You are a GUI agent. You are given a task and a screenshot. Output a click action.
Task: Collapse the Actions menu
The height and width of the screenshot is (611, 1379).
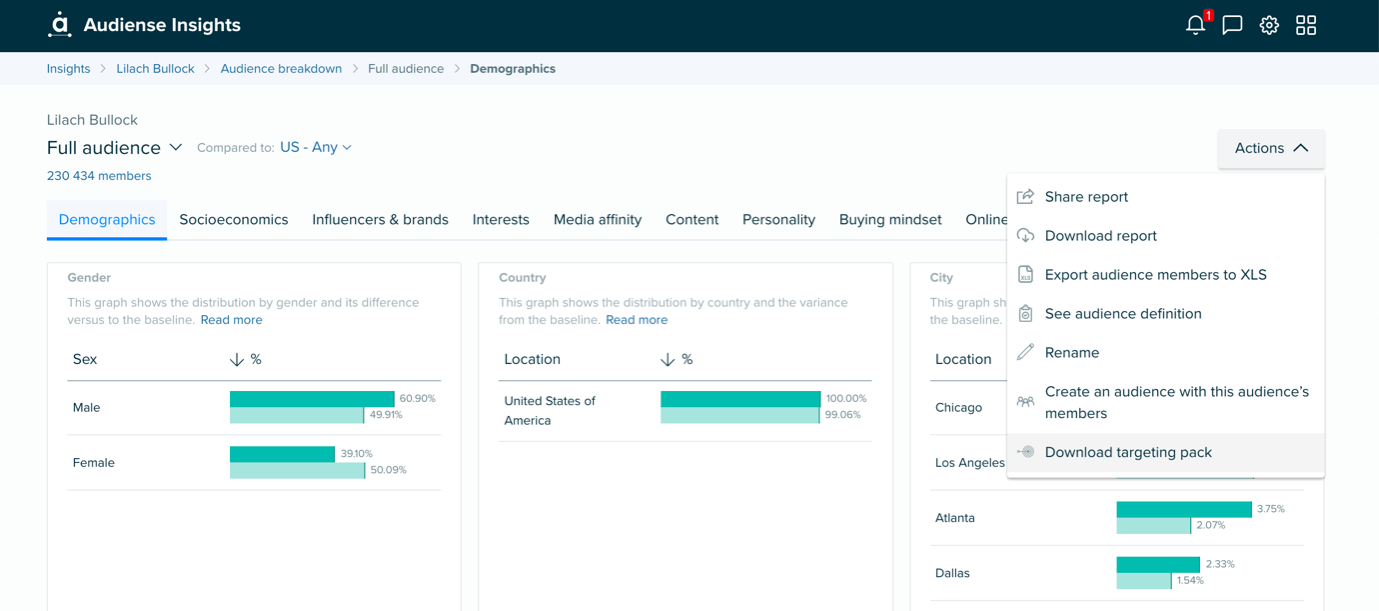tap(1271, 148)
